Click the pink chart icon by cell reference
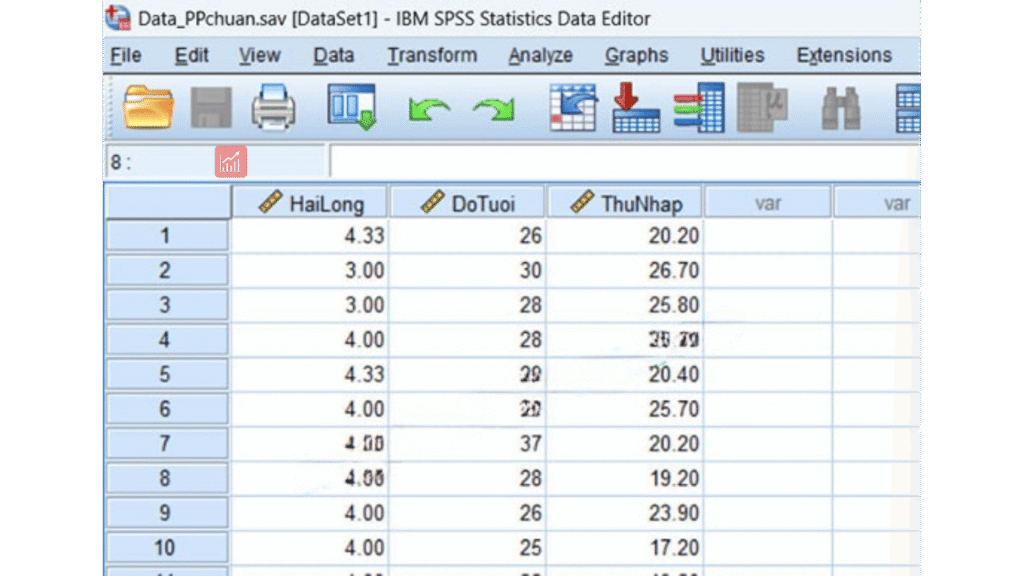The width and height of the screenshot is (1024, 576). (x=231, y=162)
